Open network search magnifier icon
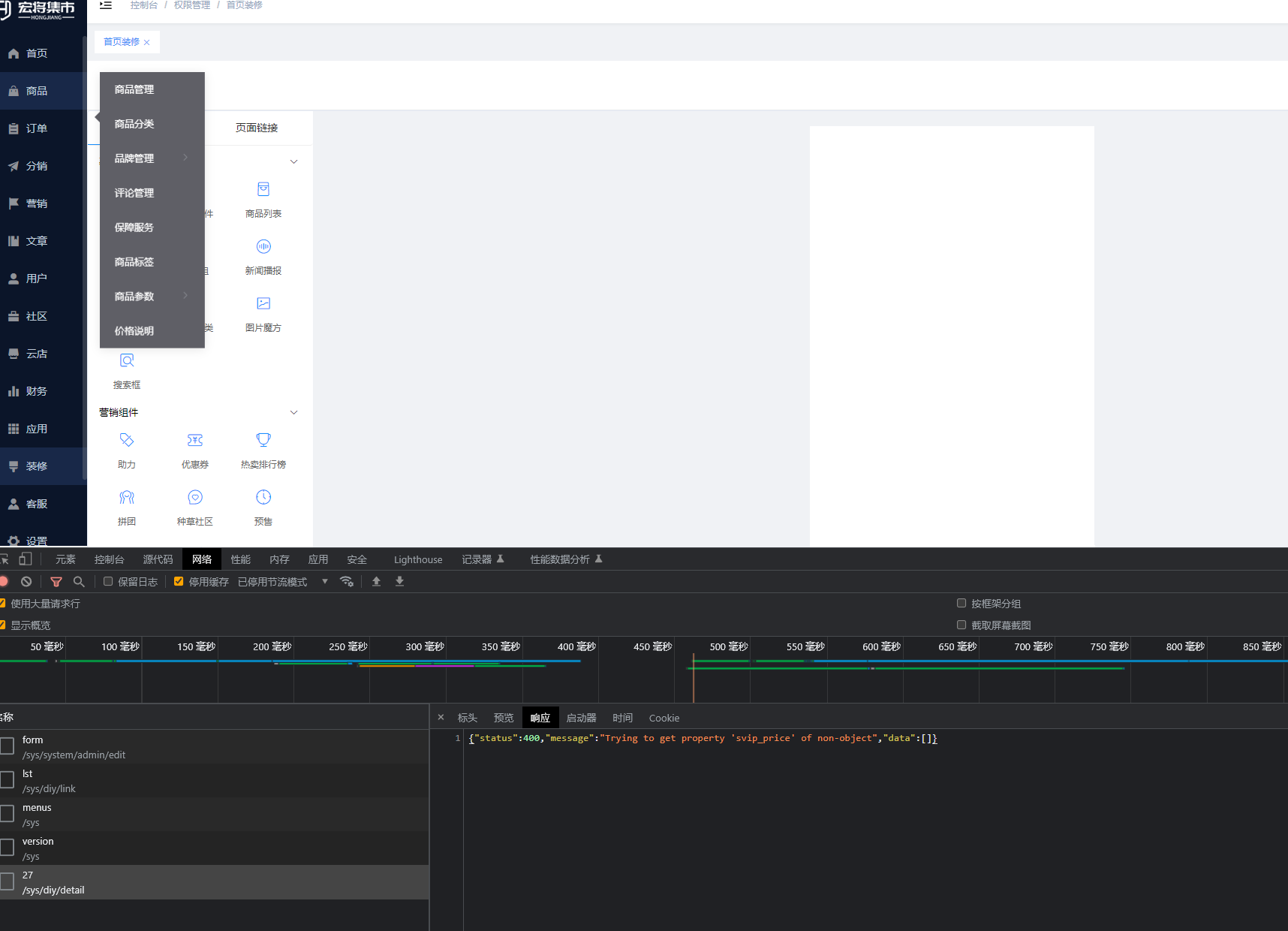 click(x=79, y=581)
